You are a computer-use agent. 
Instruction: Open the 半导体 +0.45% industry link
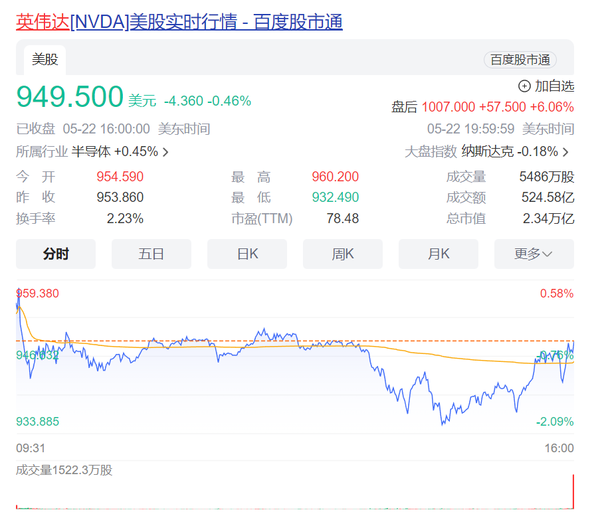115,152
